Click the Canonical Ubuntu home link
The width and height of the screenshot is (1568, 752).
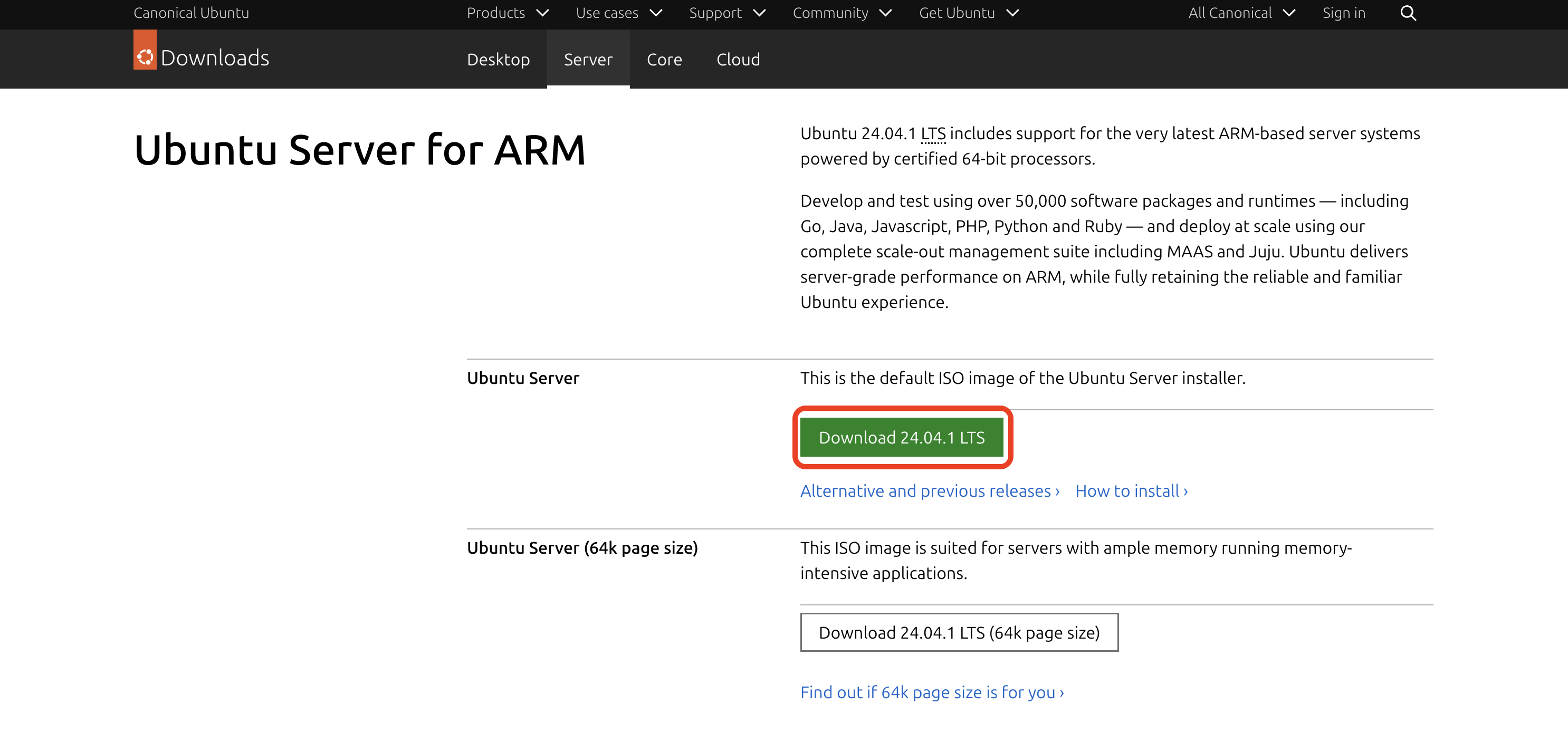click(x=191, y=13)
